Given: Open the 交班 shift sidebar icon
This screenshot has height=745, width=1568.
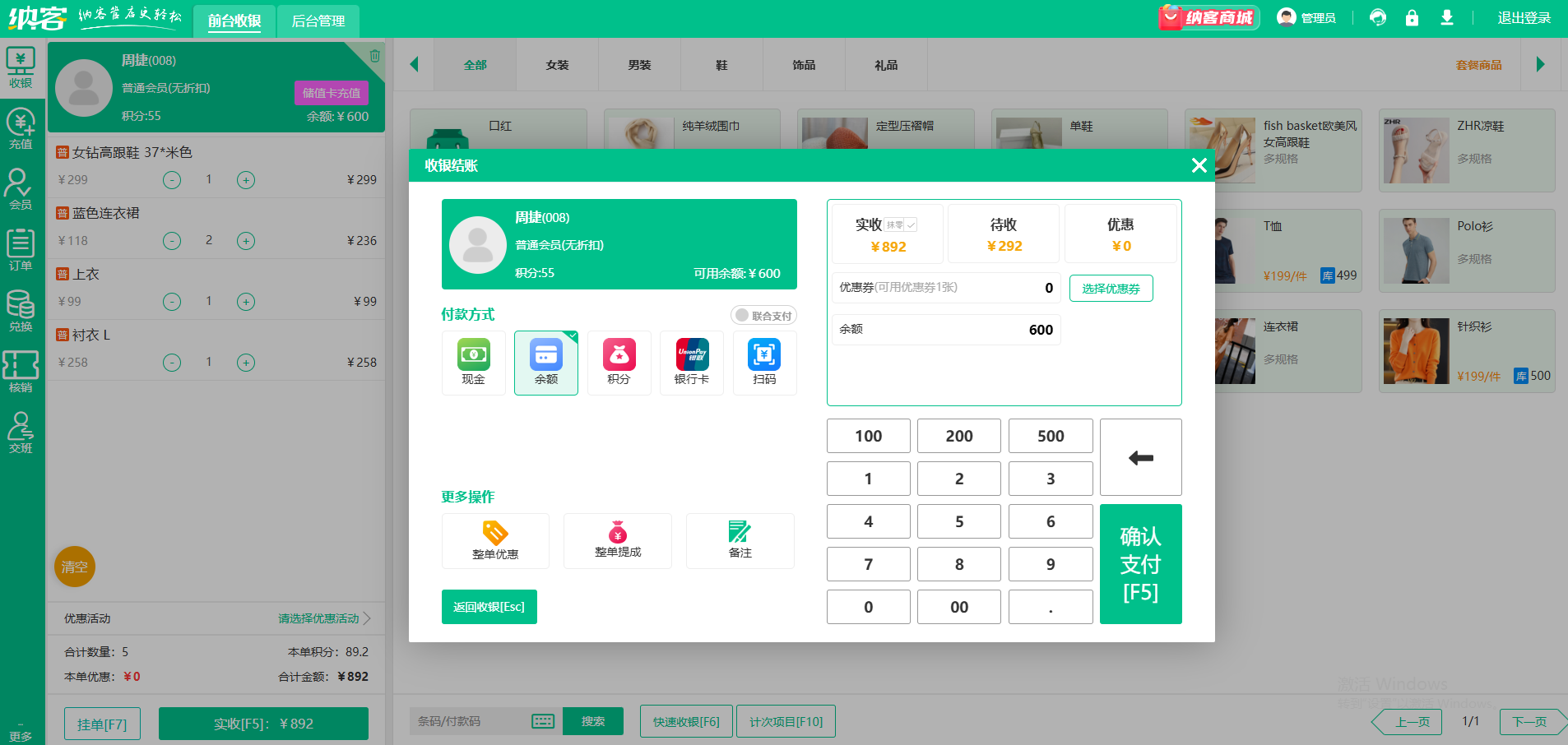Looking at the screenshot, I should click(x=21, y=430).
